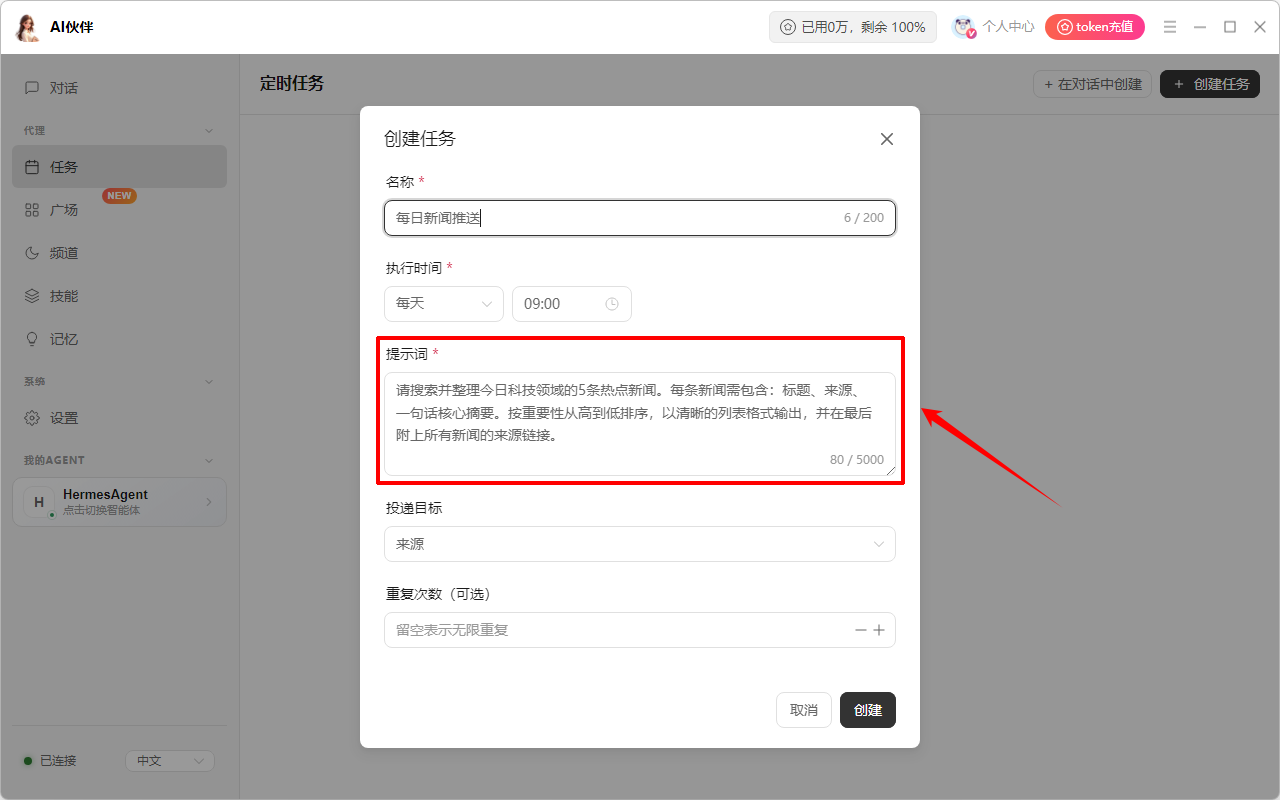Open the 技能 layers icon

coord(32,296)
